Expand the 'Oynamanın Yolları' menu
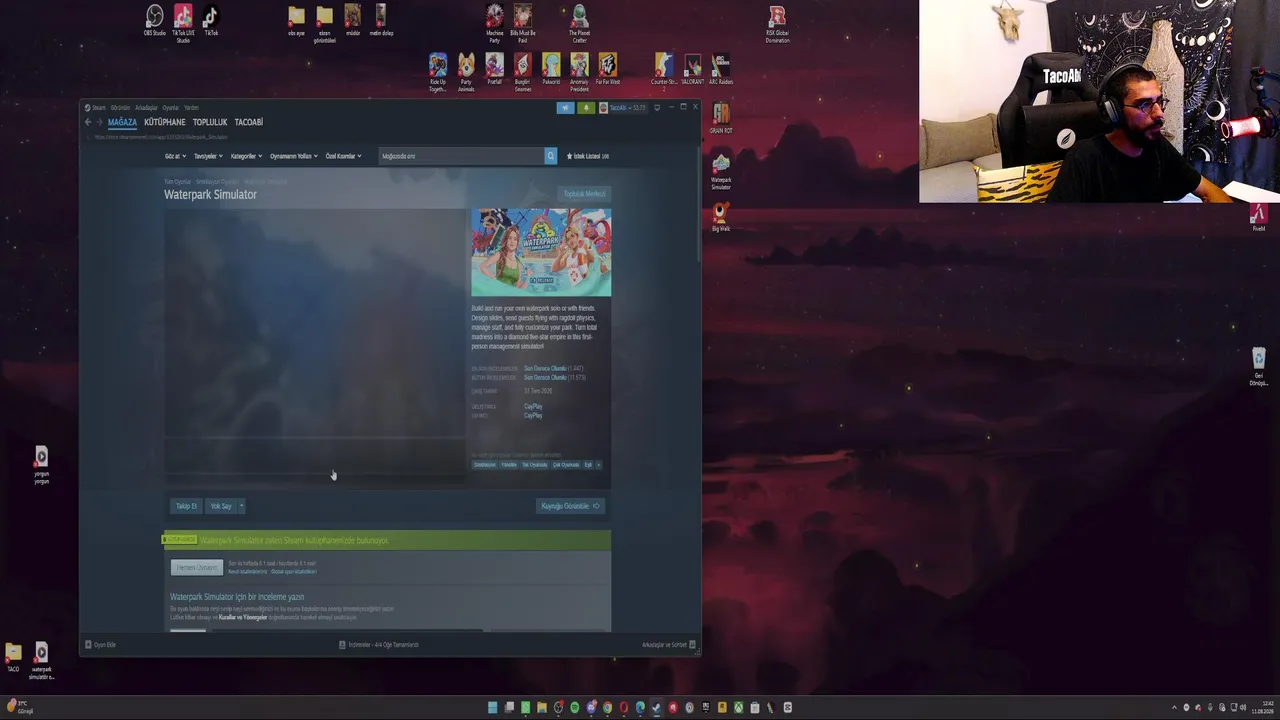Viewport: 1280px width, 720px height. click(294, 156)
